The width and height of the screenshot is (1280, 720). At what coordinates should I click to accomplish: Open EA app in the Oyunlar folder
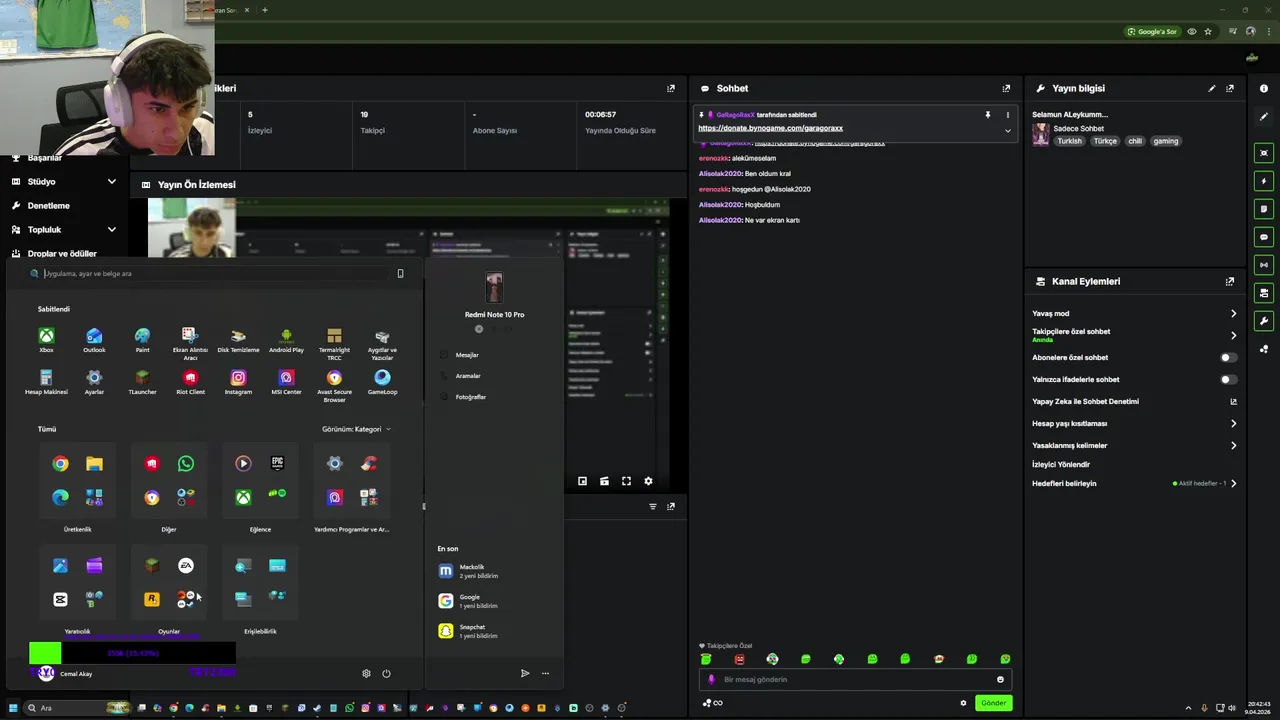pos(186,565)
